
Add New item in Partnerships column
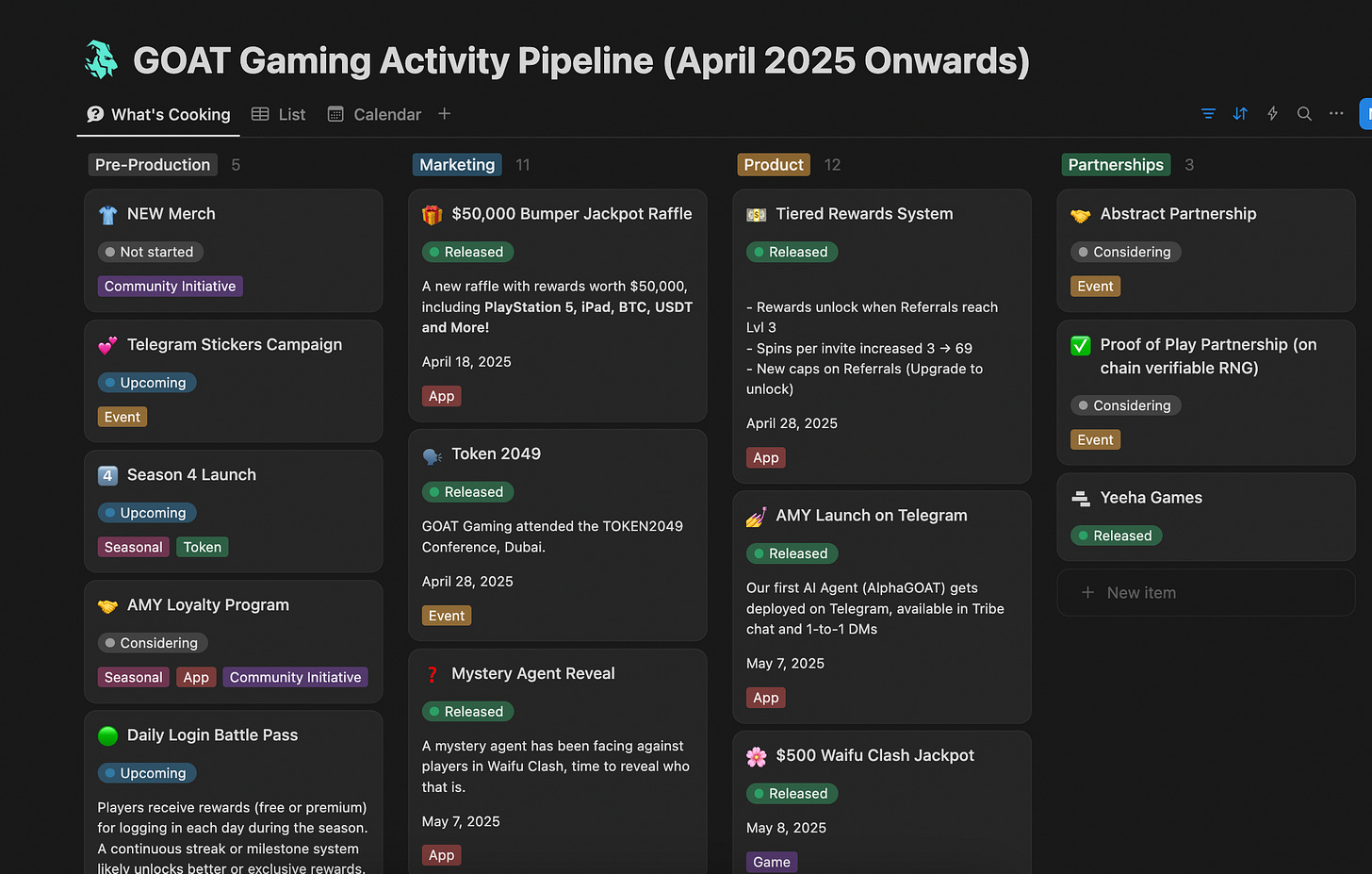tap(1206, 592)
